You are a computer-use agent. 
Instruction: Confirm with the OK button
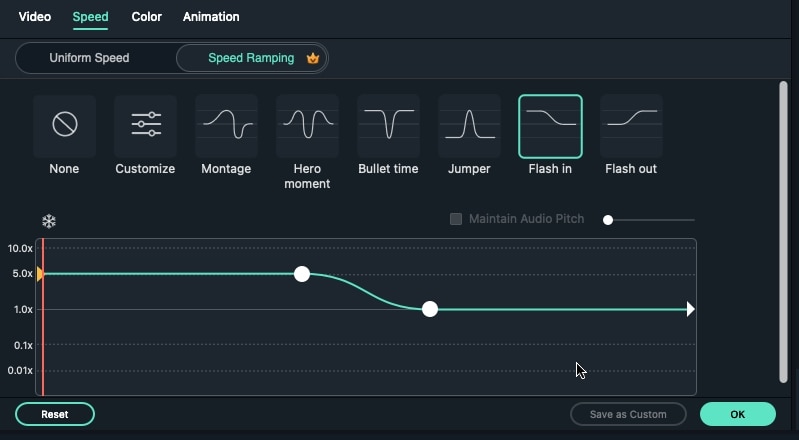[737, 414]
